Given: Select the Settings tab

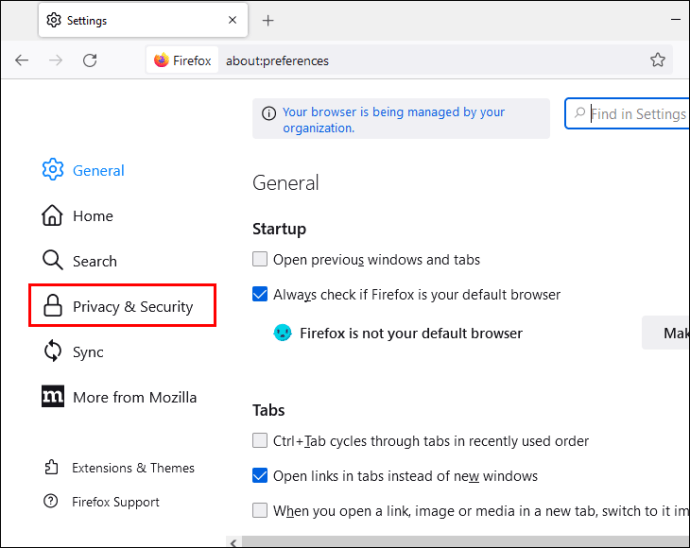Looking at the screenshot, I should tap(143, 20).
